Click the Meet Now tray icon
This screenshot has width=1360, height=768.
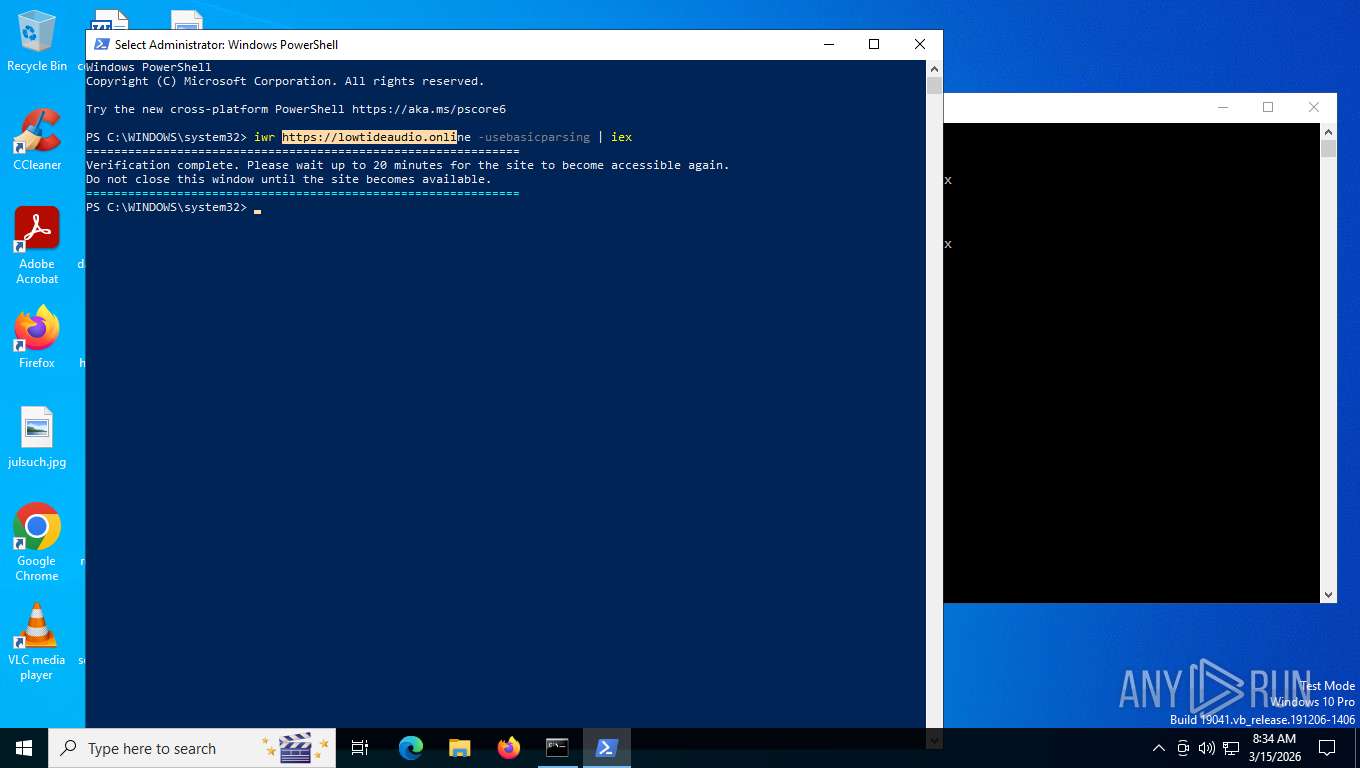(x=1183, y=748)
